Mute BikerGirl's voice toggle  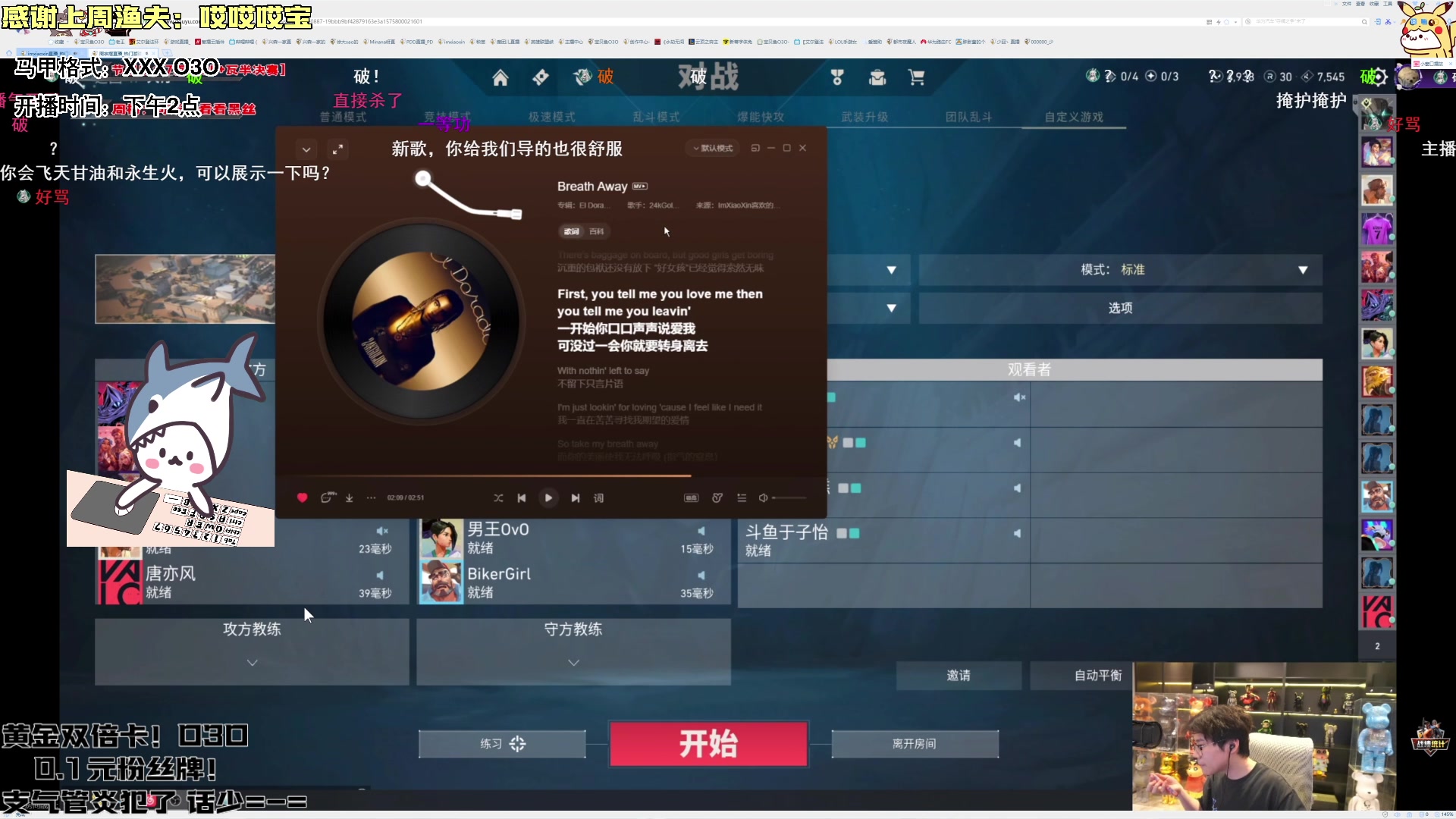(702, 576)
